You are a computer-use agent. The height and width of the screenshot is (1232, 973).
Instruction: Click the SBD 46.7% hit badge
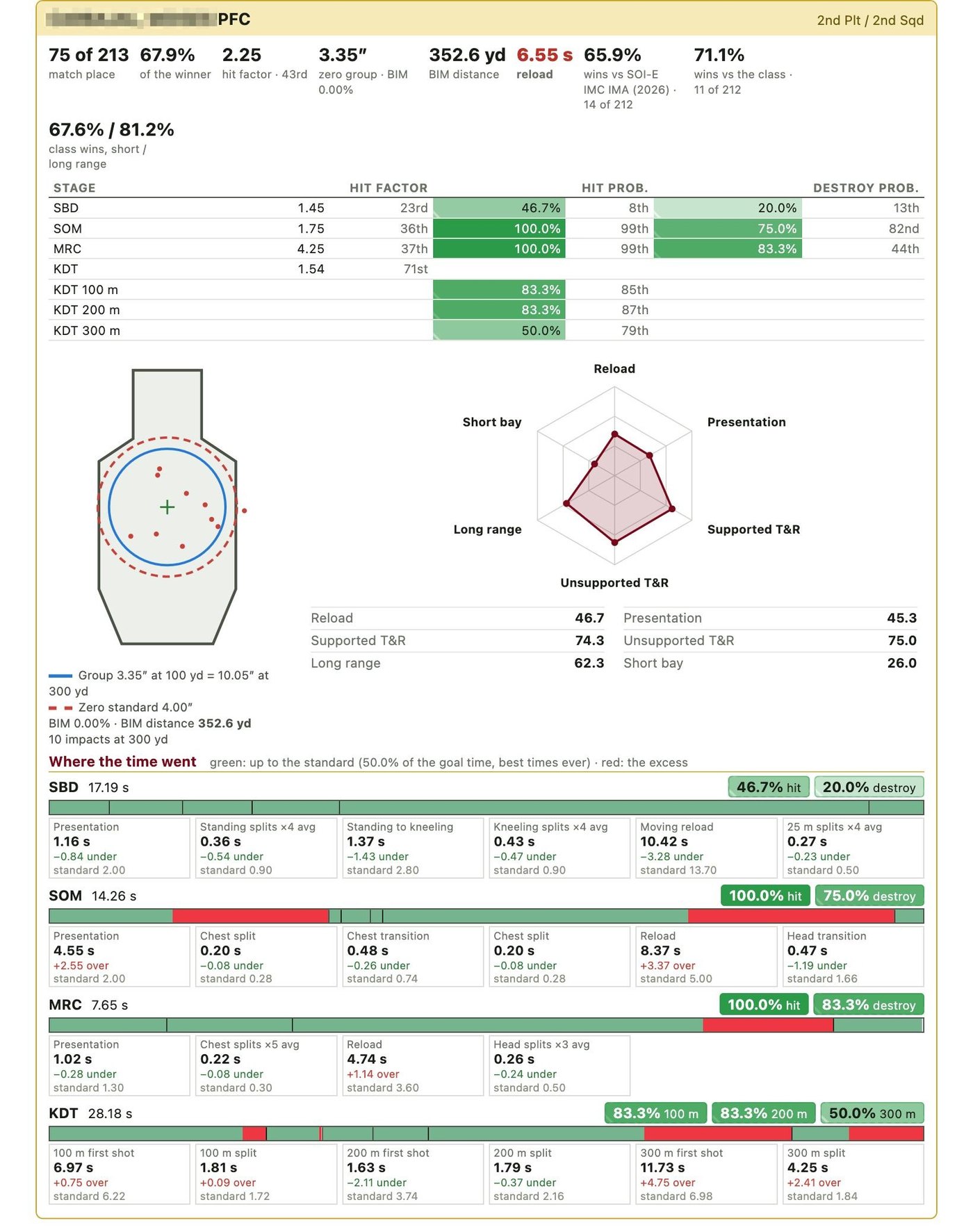(x=768, y=787)
